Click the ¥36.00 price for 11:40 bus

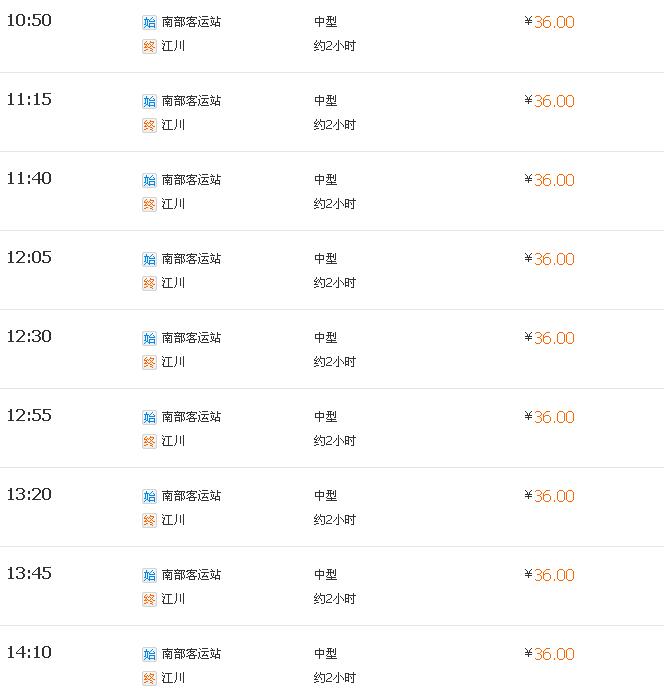click(x=549, y=180)
